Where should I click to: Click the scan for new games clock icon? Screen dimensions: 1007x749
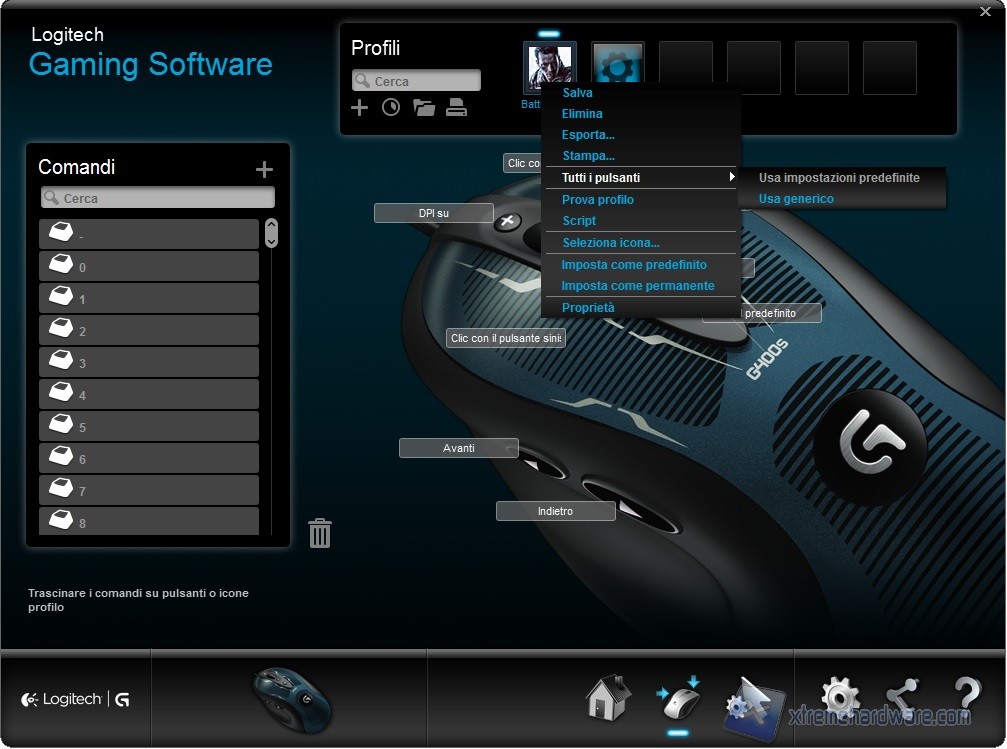[391, 108]
